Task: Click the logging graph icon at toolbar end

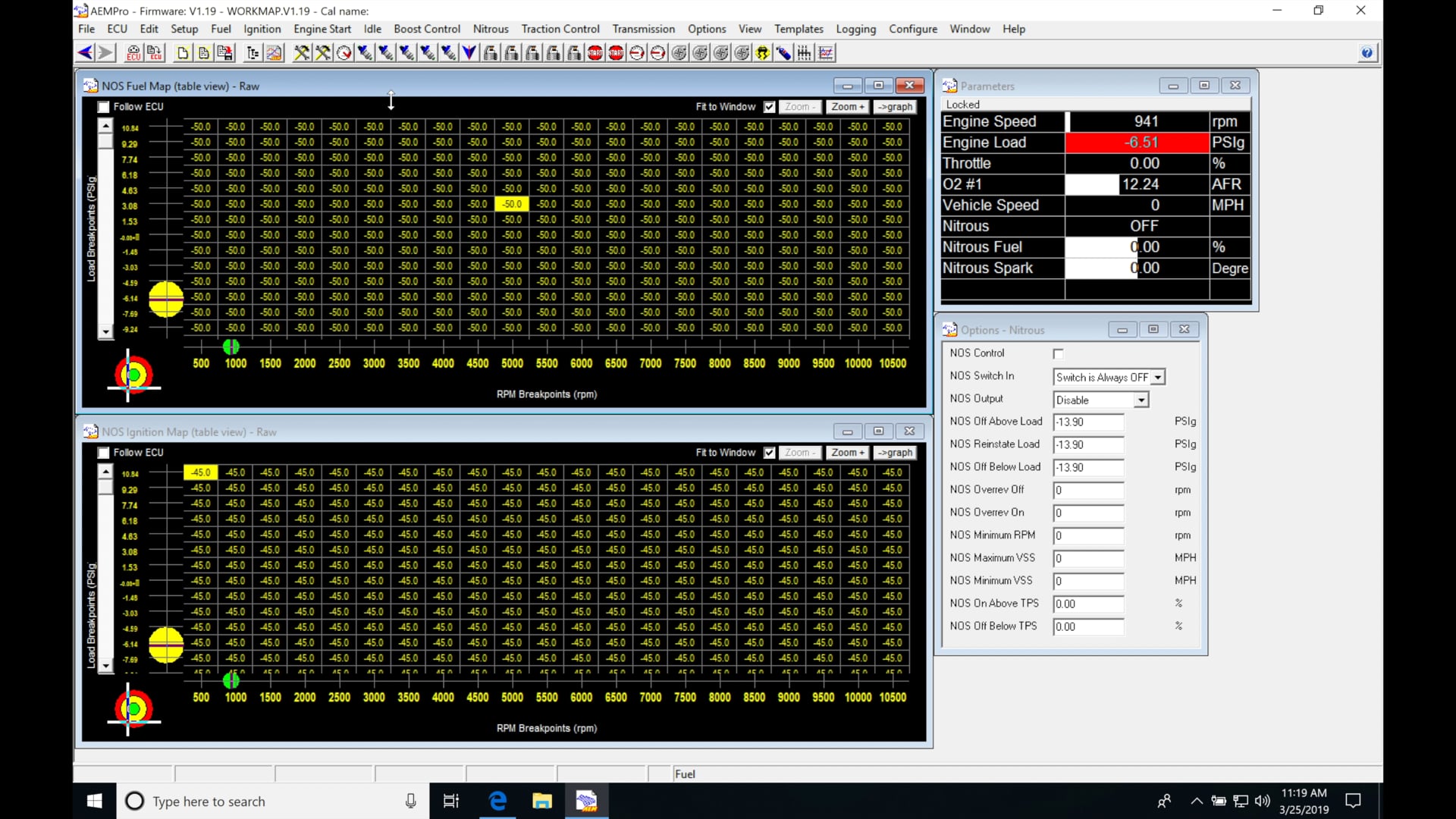Action: click(826, 52)
